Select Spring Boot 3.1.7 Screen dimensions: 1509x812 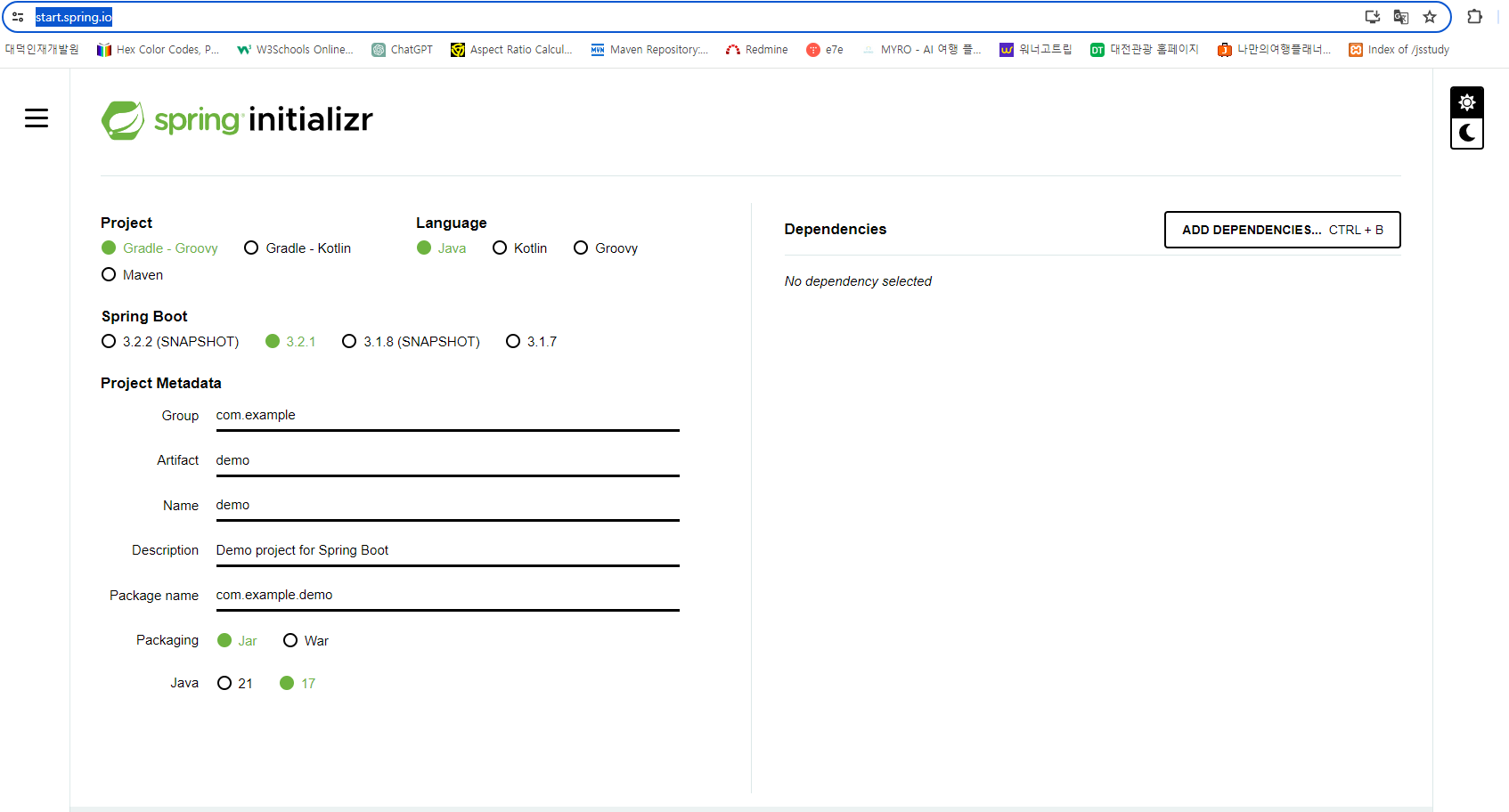(531, 342)
